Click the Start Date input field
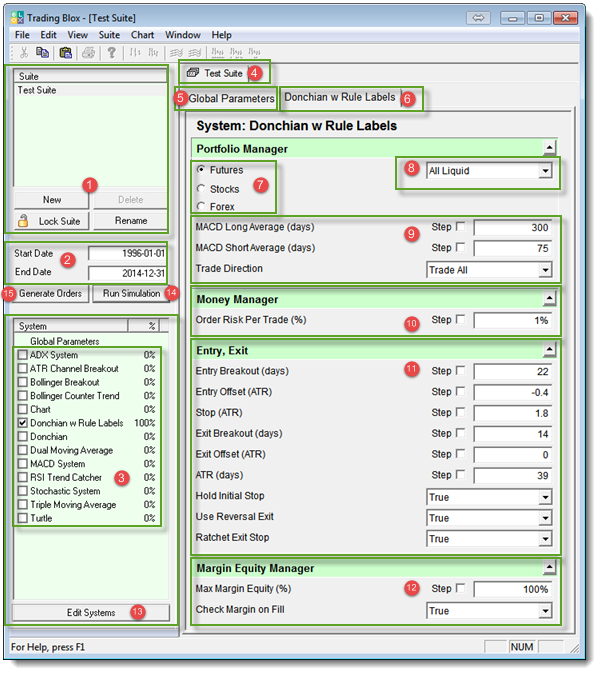Image resolution: width=601 pixels, height=675 pixels. pyautogui.click(x=127, y=253)
